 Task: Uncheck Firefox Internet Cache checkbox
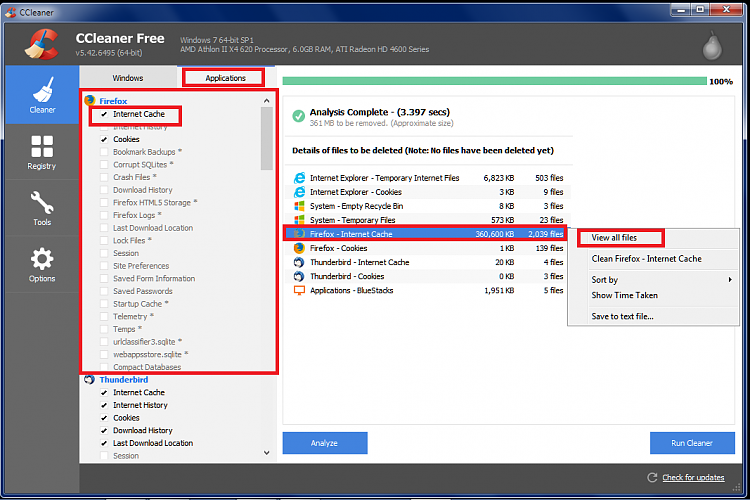tap(104, 114)
